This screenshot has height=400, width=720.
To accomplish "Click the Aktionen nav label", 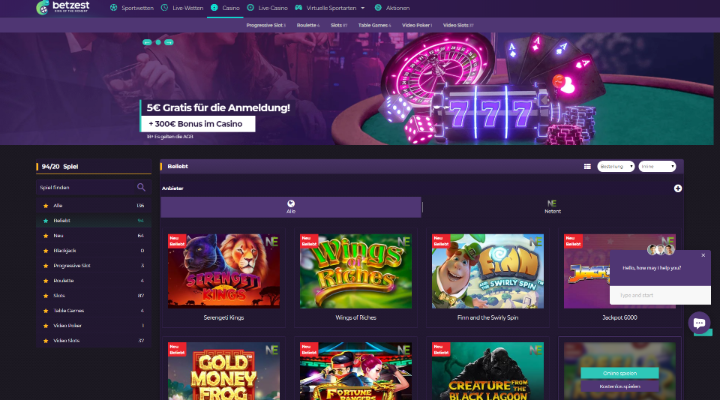I will [398, 8].
